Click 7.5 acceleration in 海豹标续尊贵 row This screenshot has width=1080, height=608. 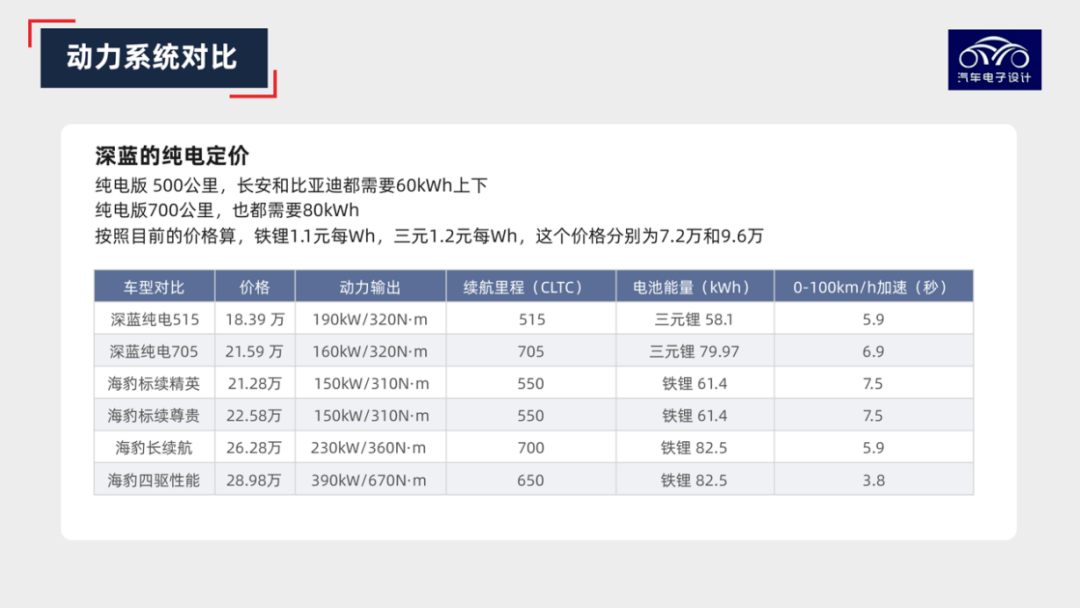tap(873, 416)
